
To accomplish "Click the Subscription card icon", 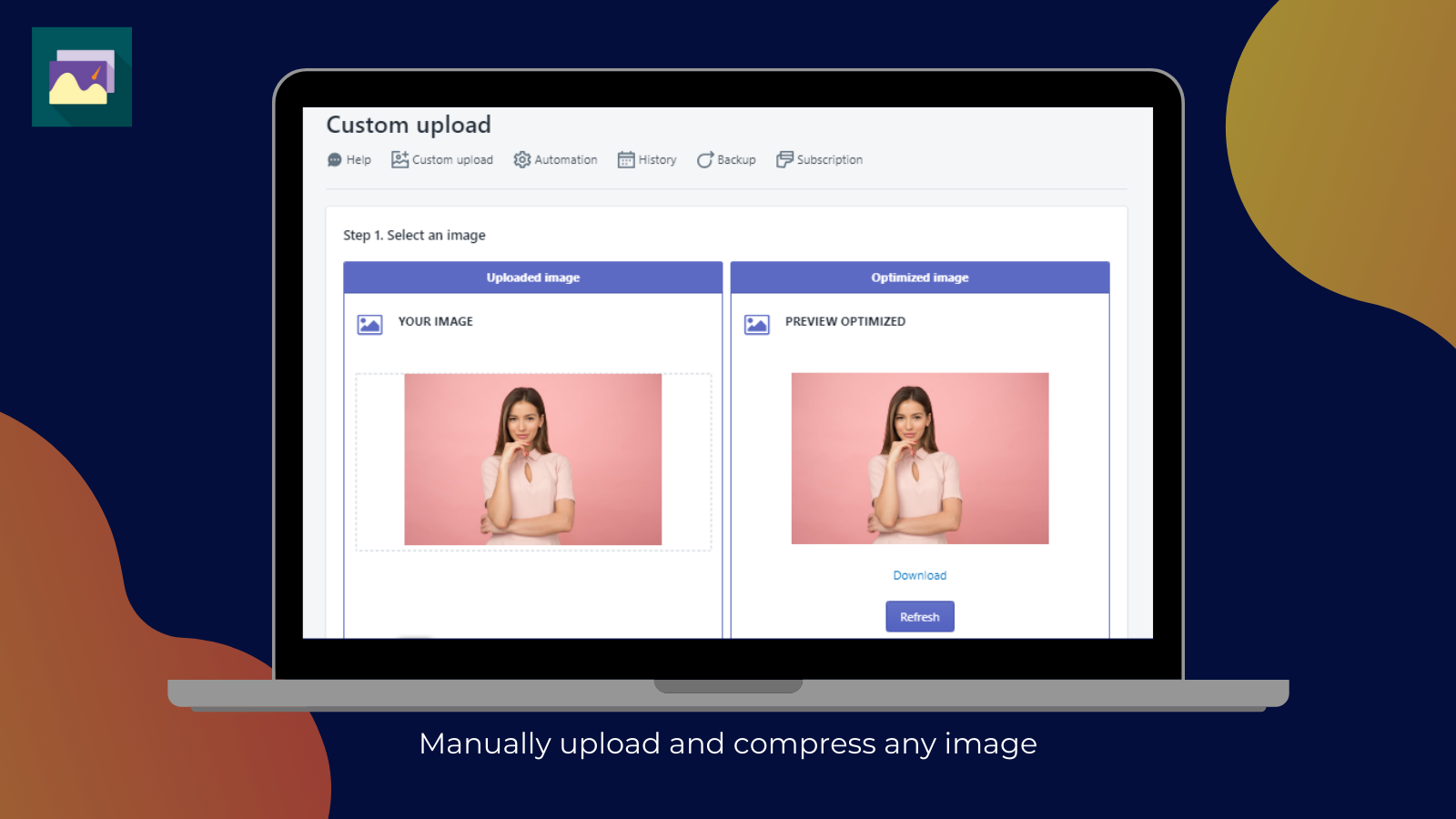I will pyautogui.click(x=784, y=159).
